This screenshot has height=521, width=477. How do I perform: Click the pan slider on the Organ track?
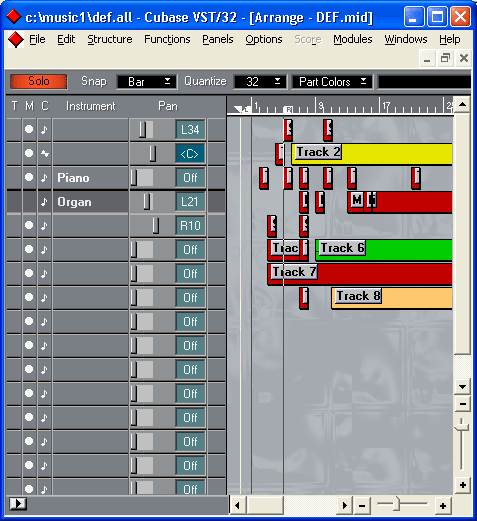coord(147,202)
